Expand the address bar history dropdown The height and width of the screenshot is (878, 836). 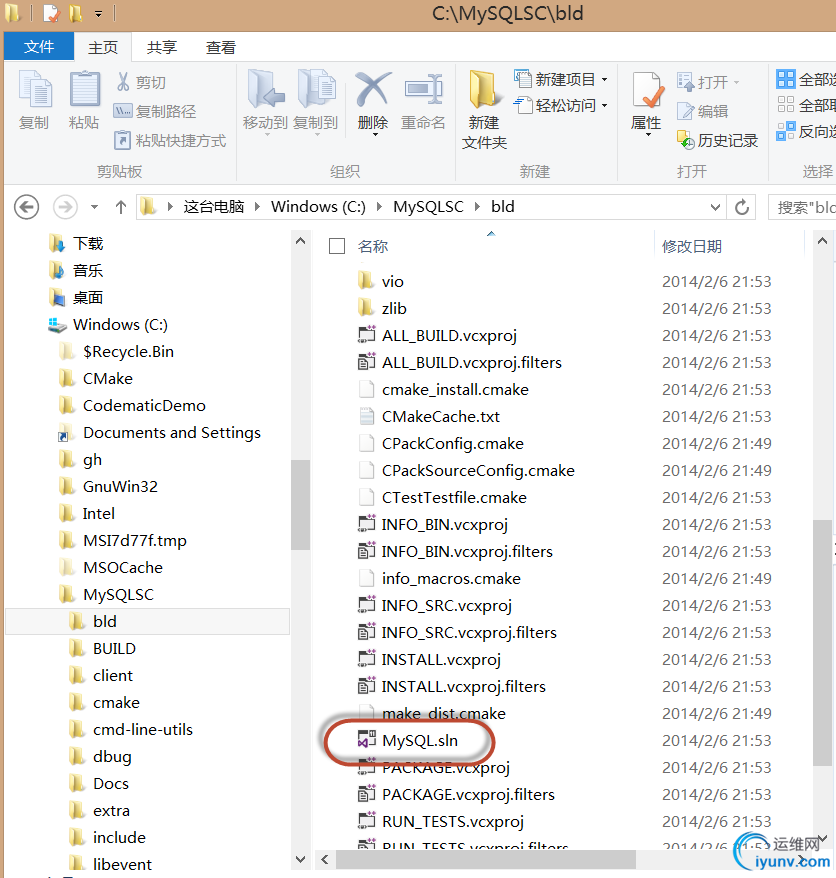tap(715, 207)
